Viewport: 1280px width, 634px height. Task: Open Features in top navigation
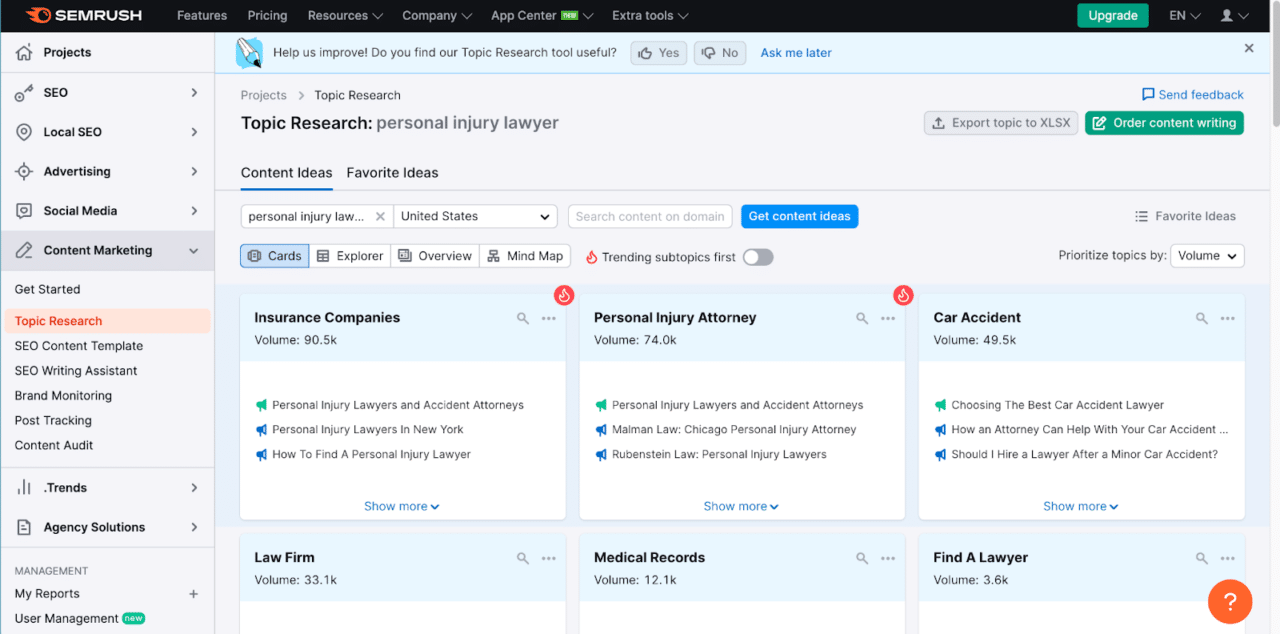click(x=202, y=15)
